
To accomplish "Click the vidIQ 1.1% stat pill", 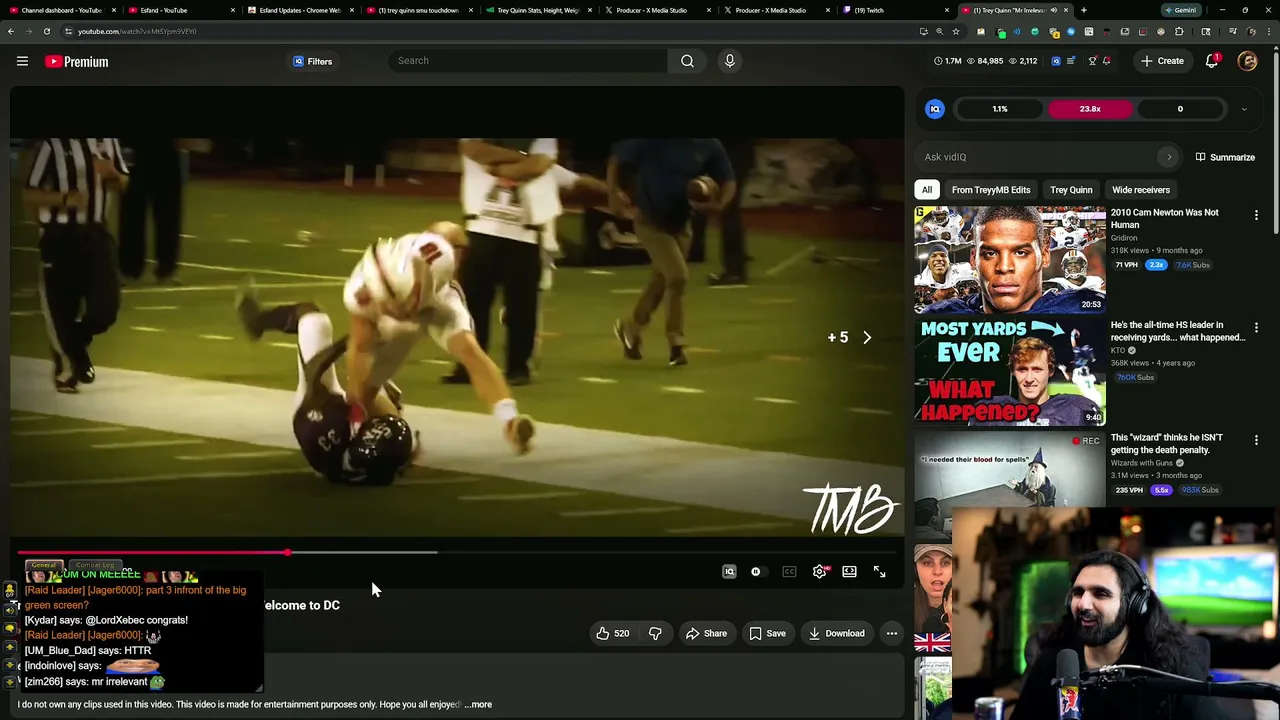I will (x=1000, y=109).
